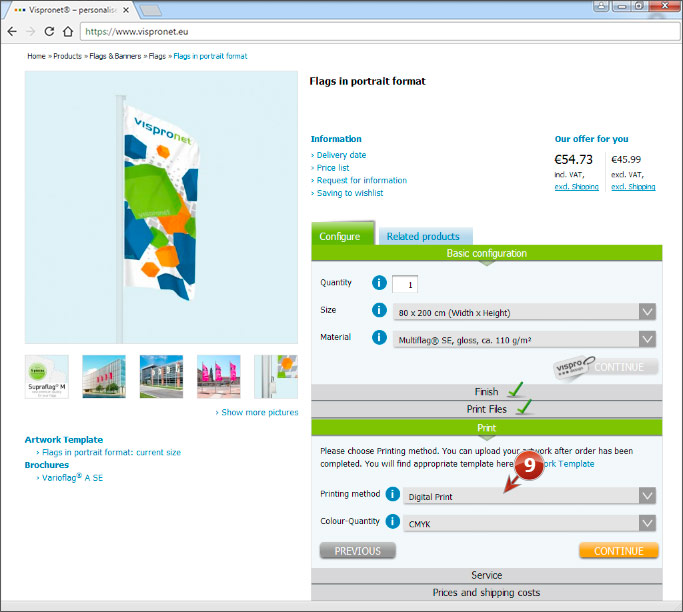
Task: Click the €45.99 excl. VAT price
Action: tap(626, 160)
